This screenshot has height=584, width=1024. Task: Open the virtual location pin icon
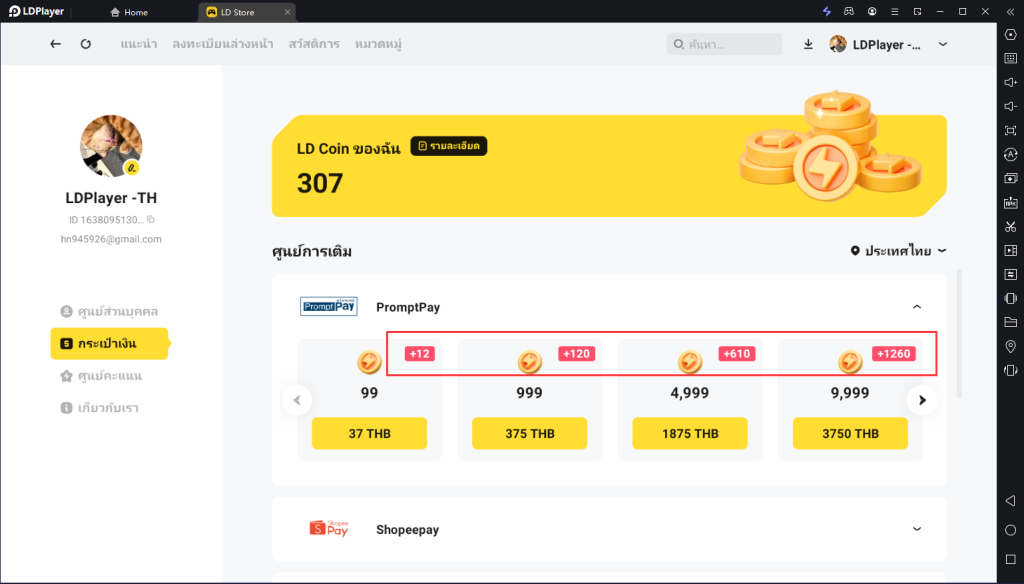pyautogui.click(x=1010, y=346)
